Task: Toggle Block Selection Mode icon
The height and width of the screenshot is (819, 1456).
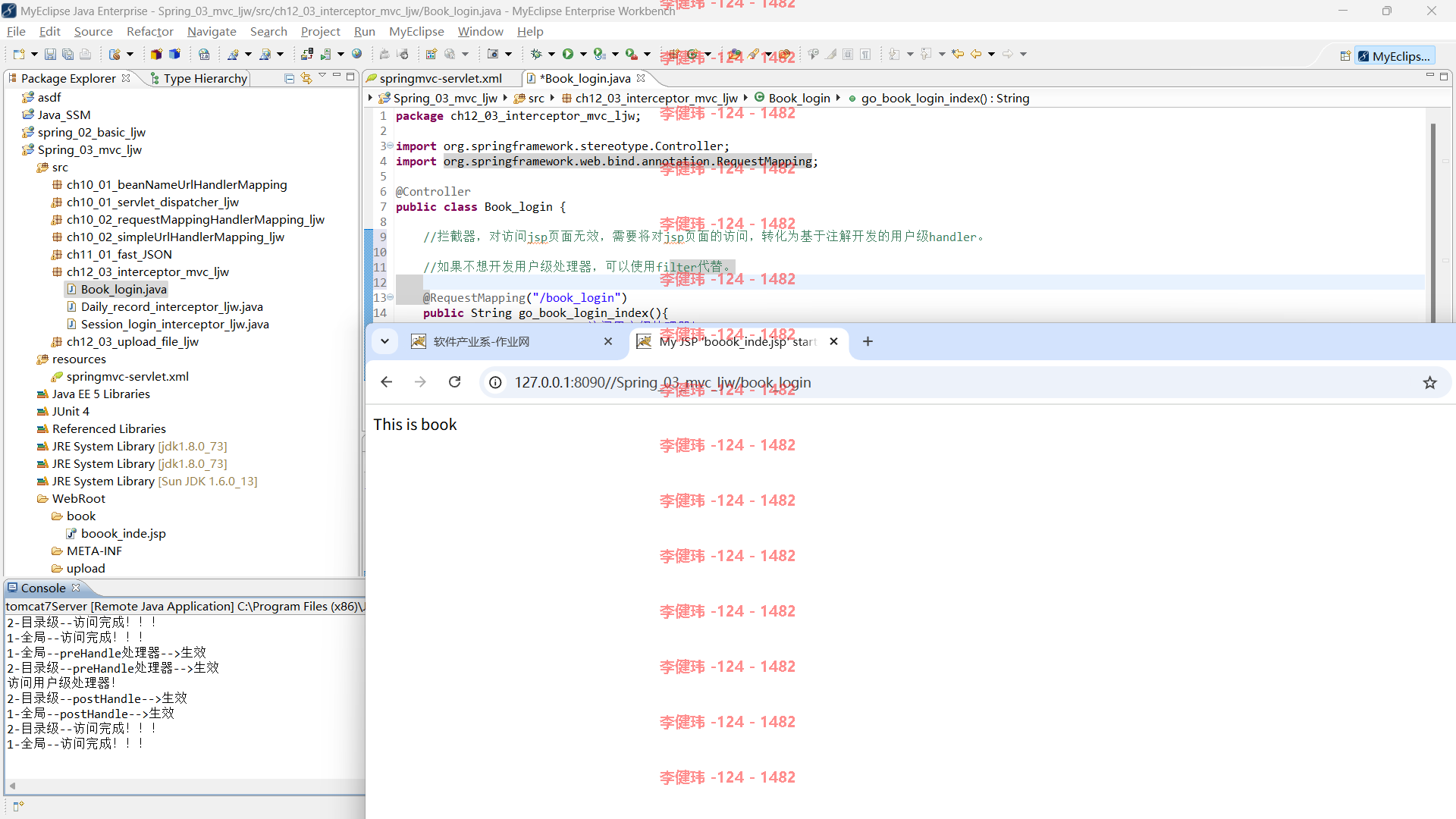Action: click(x=849, y=54)
